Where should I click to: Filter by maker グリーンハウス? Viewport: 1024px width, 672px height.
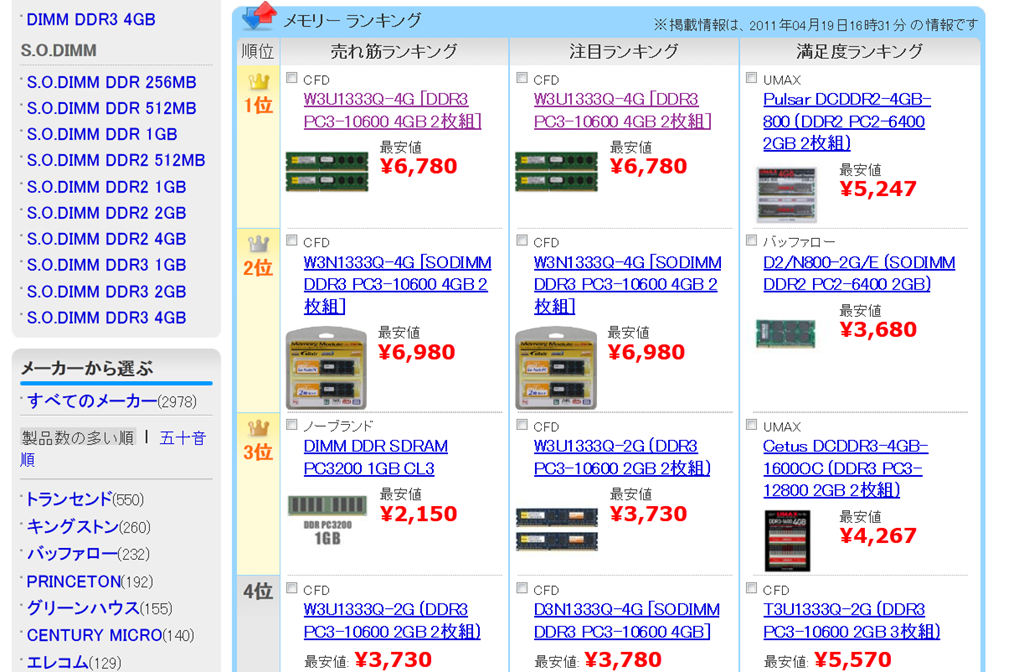point(83,608)
